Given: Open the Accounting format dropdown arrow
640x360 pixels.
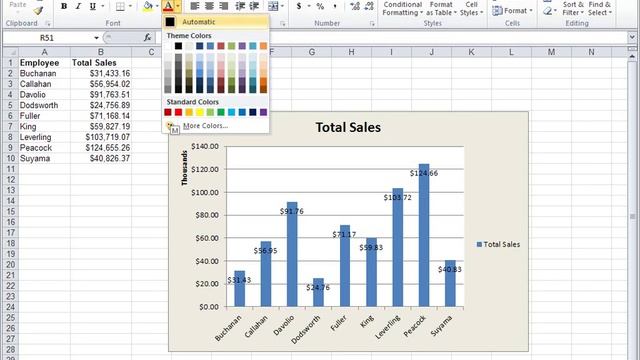Looking at the screenshot, I should 309,6.
